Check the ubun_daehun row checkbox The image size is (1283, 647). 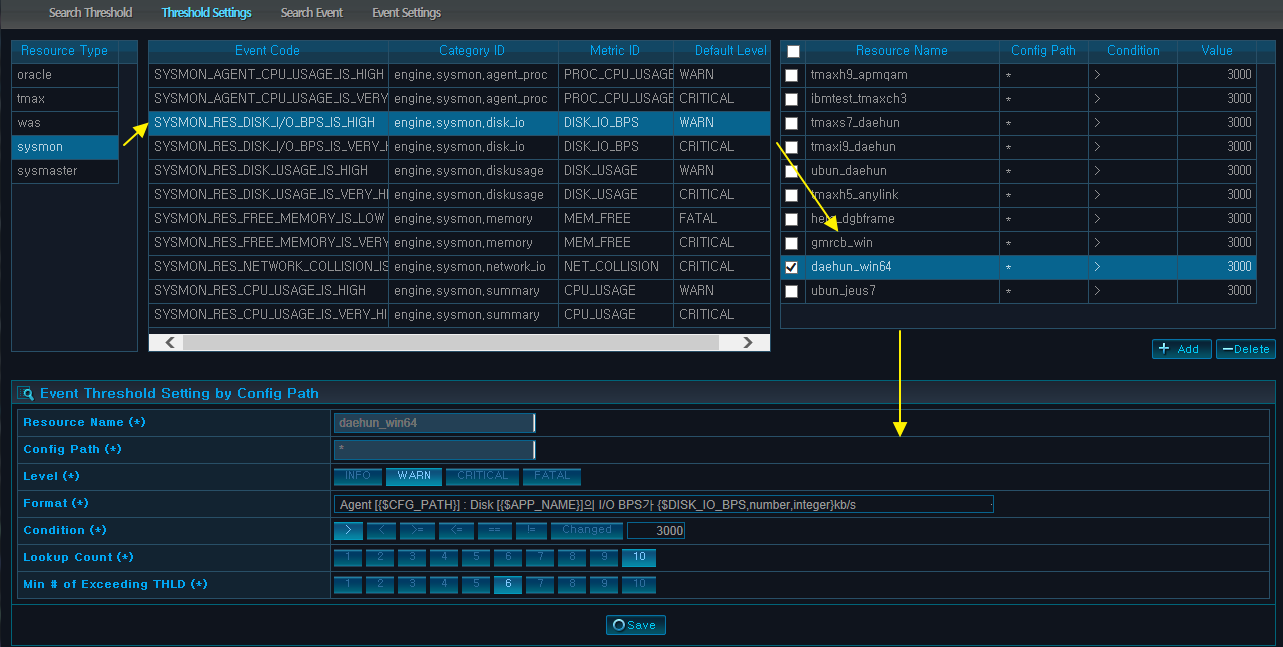point(792,171)
